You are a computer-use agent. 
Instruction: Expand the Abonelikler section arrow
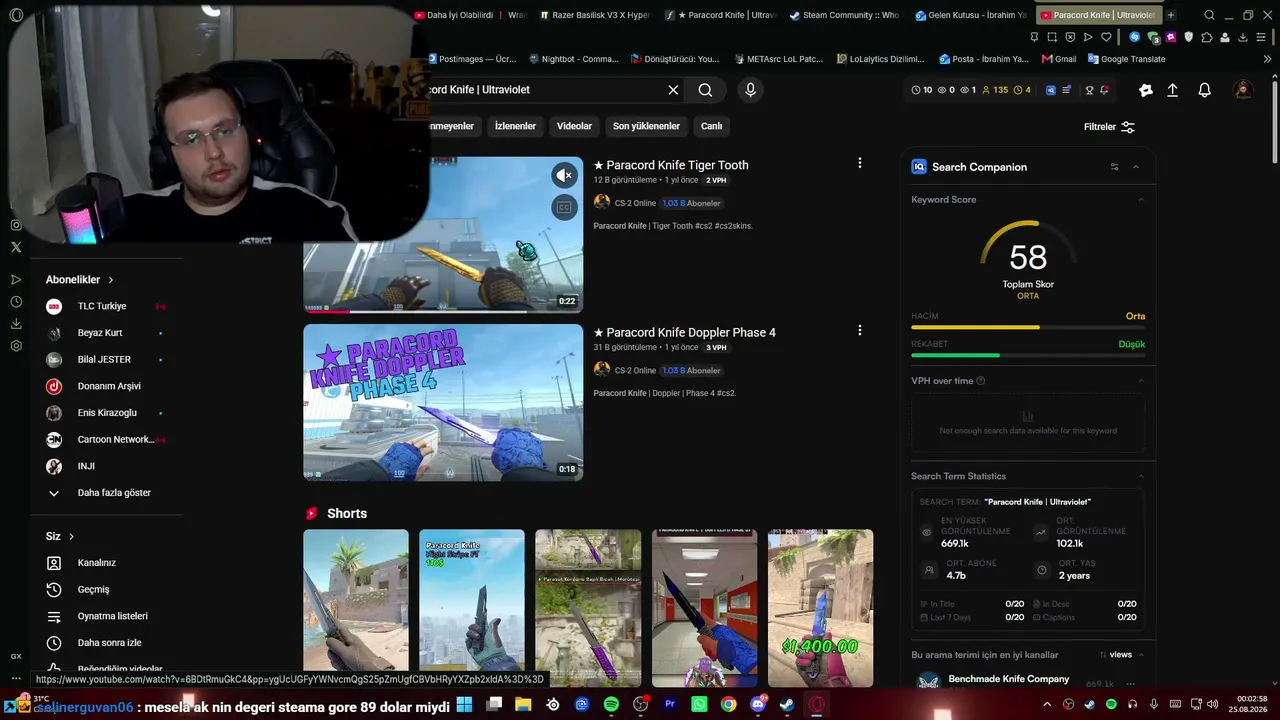click(x=111, y=280)
